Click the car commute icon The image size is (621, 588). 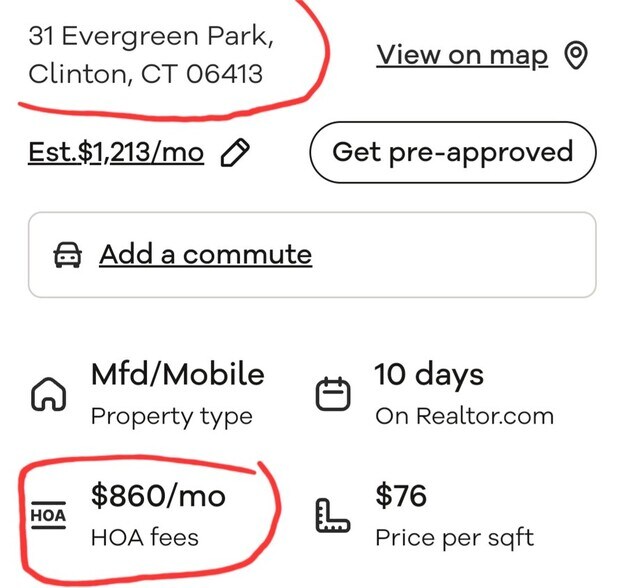click(x=68, y=255)
